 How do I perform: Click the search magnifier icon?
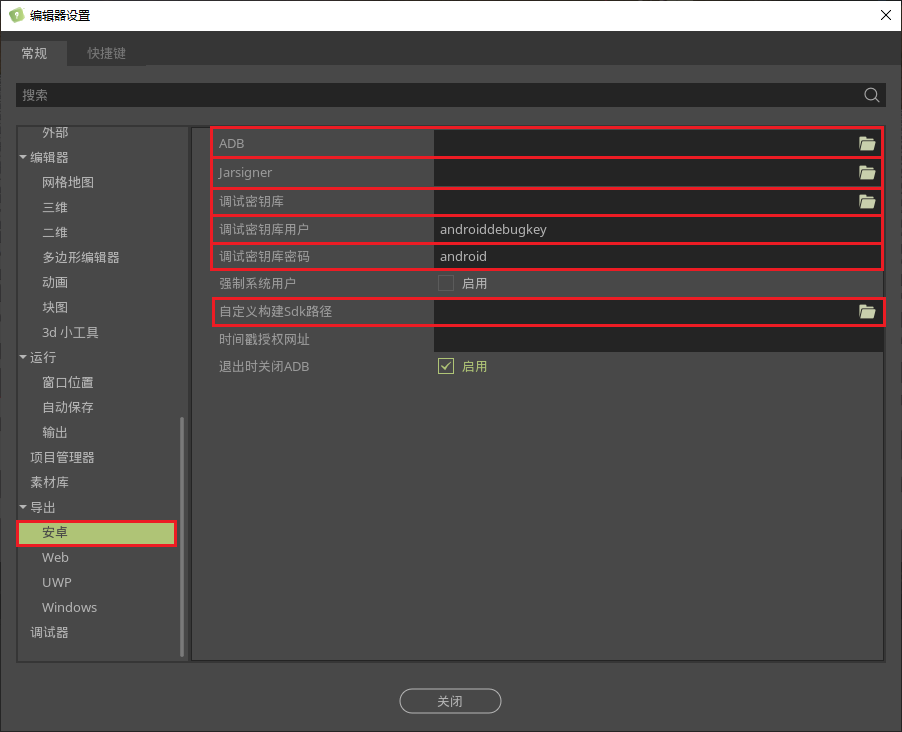click(x=872, y=95)
